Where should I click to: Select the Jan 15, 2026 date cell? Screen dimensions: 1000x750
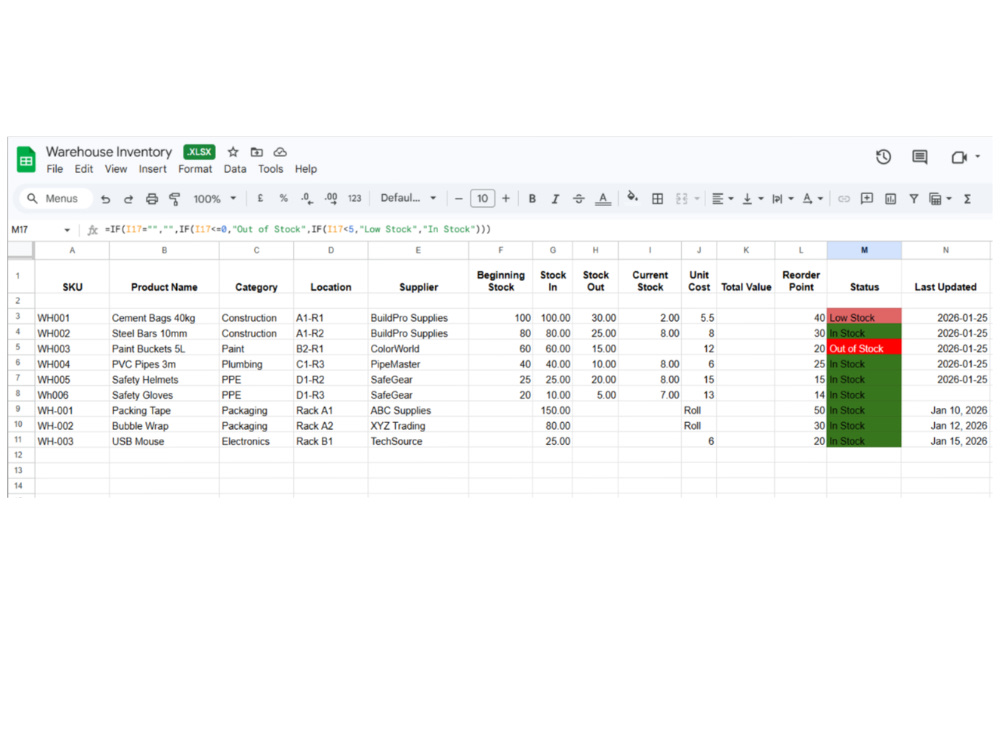click(946, 441)
